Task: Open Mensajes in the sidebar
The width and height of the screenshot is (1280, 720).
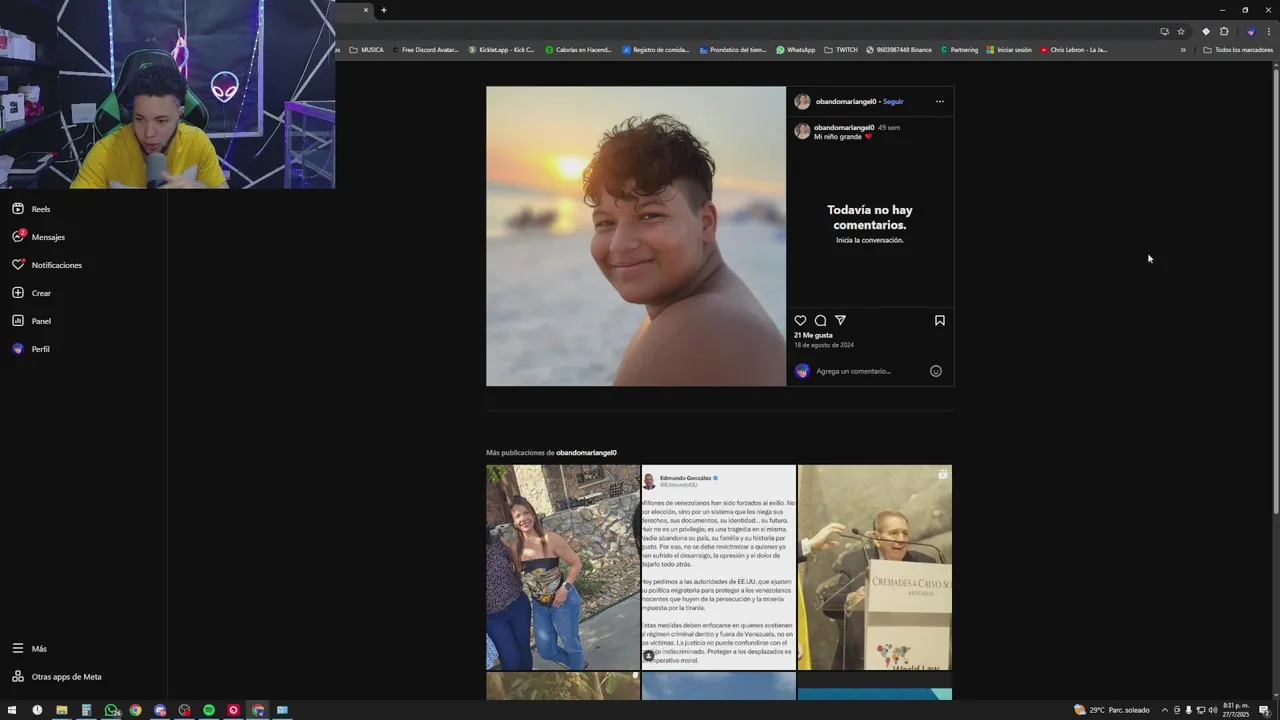Action: [x=38, y=237]
